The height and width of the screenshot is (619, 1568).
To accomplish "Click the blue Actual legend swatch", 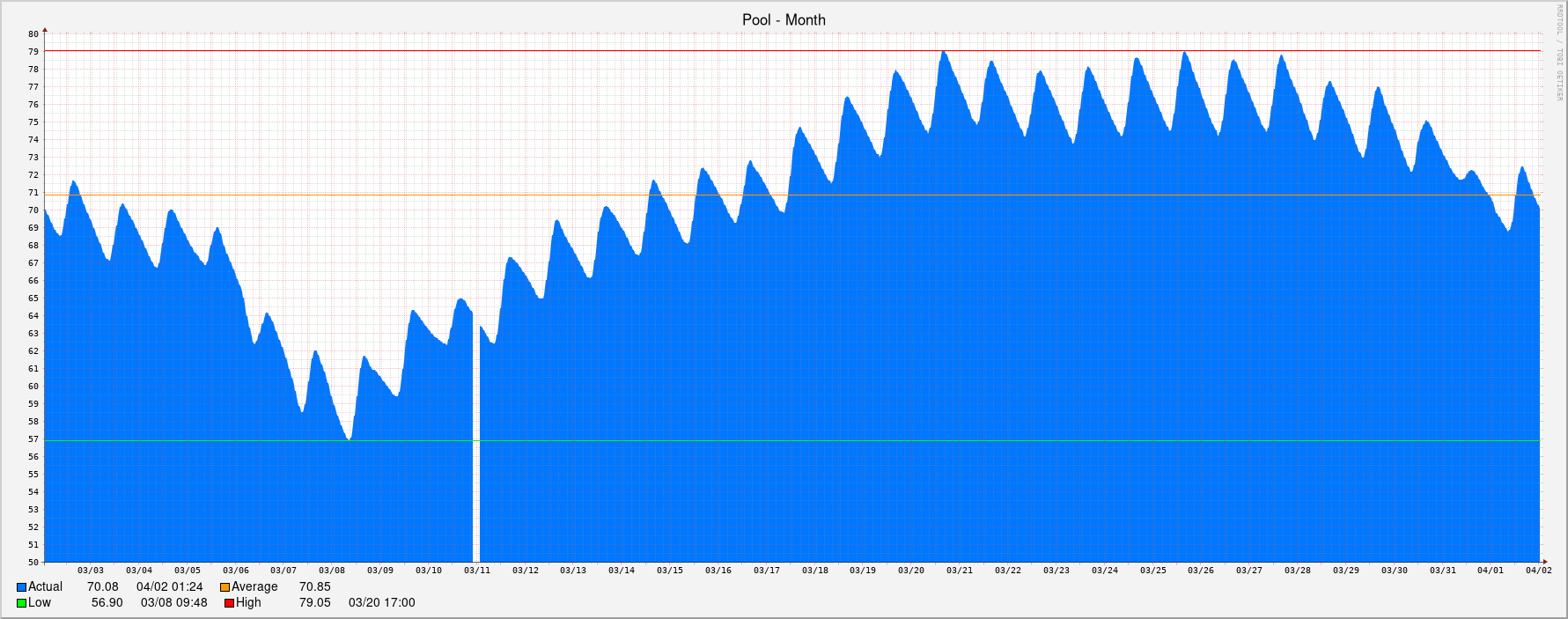I will coord(21,587).
